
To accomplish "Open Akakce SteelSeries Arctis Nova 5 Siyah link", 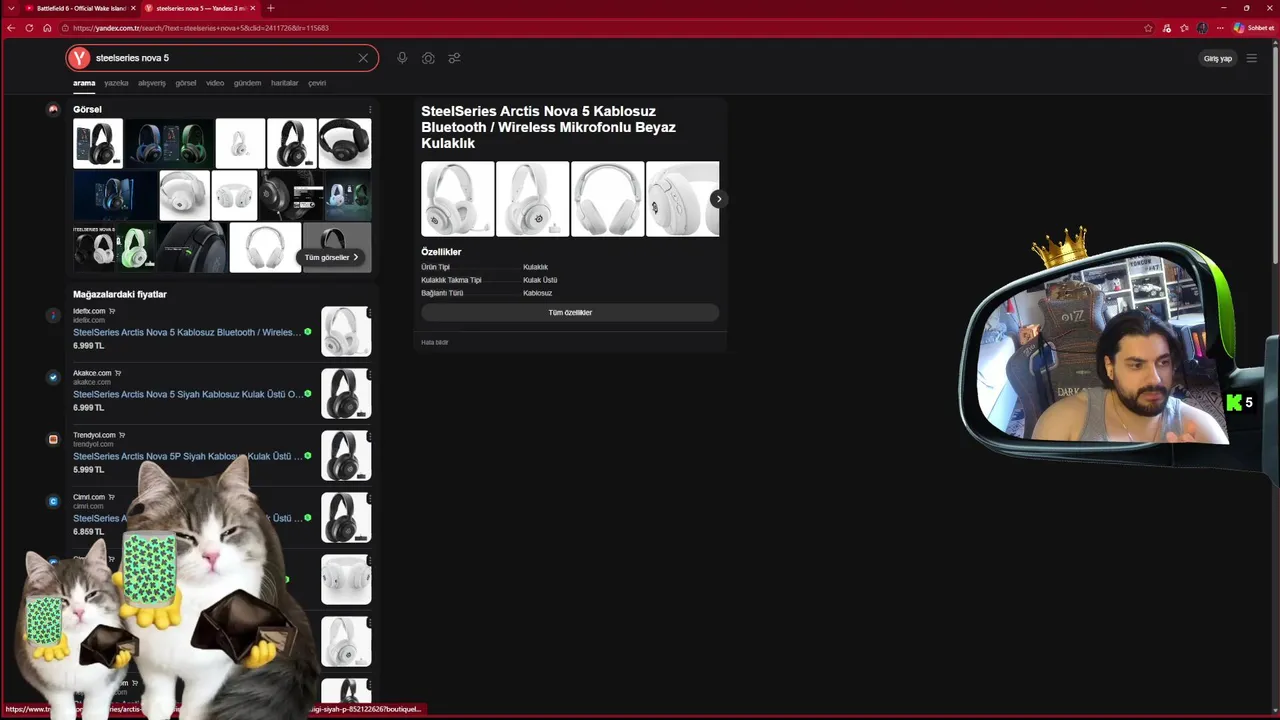I will pos(187,394).
